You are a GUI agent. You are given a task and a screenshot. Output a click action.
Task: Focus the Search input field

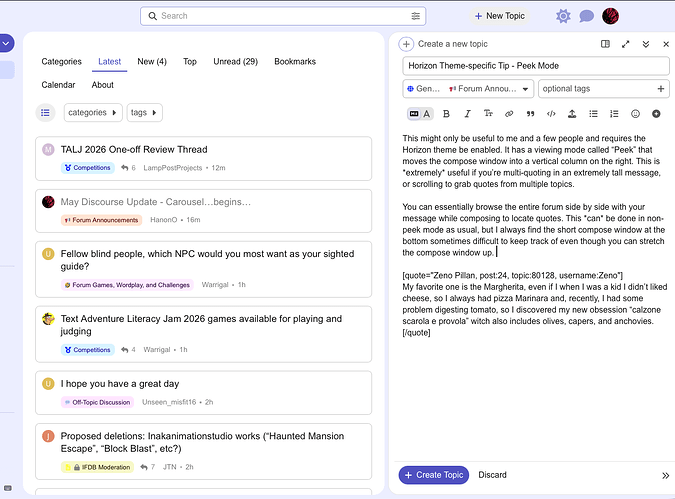click(283, 16)
